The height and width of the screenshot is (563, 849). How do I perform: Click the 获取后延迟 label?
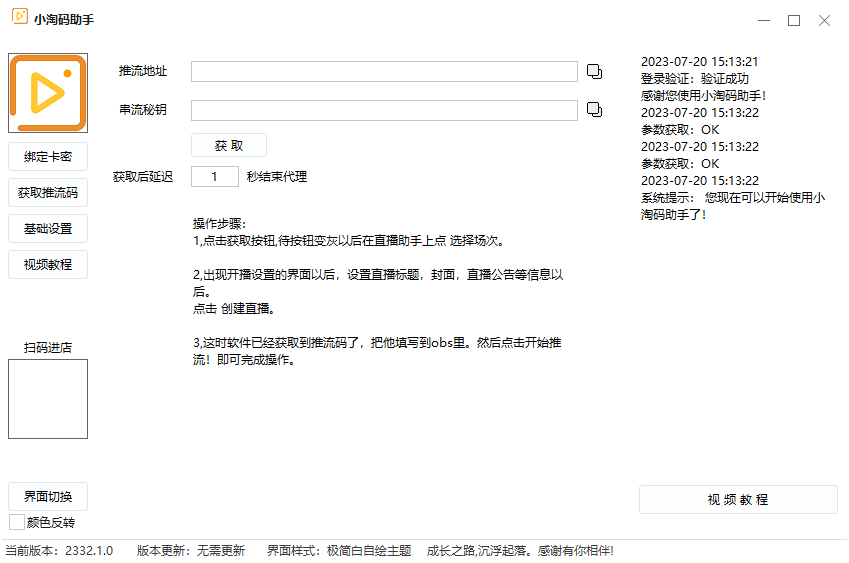[x=143, y=177]
